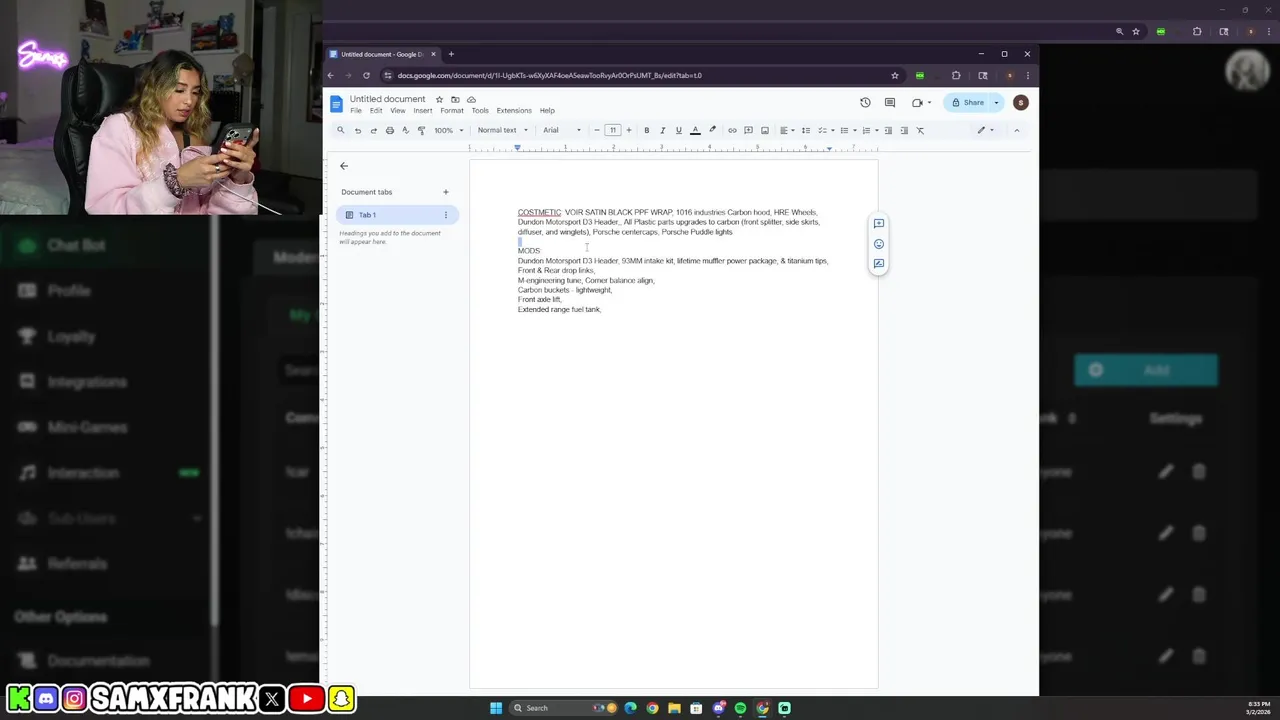Open the Windows Start menu

point(495,708)
